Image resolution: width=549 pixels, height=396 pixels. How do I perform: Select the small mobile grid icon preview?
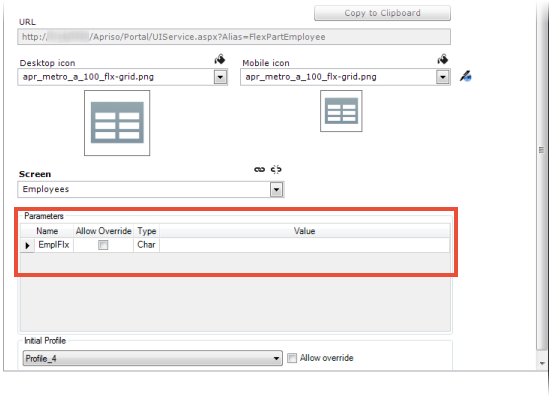pos(341,111)
